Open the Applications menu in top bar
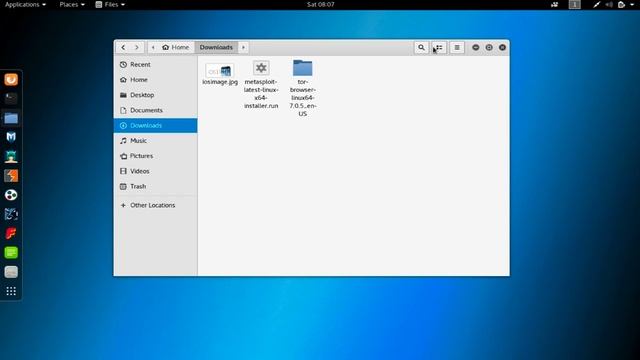Viewport: 640px width, 360px height. (x=25, y=4)
